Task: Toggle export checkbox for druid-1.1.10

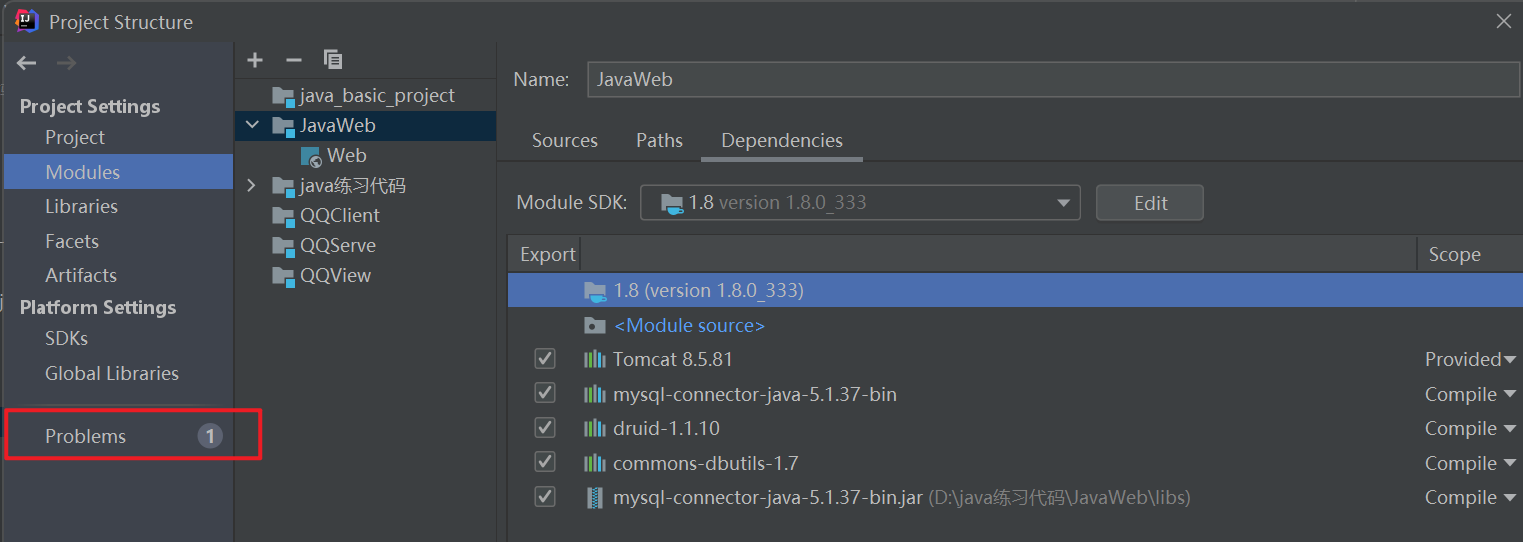Action: coord(545,428)
